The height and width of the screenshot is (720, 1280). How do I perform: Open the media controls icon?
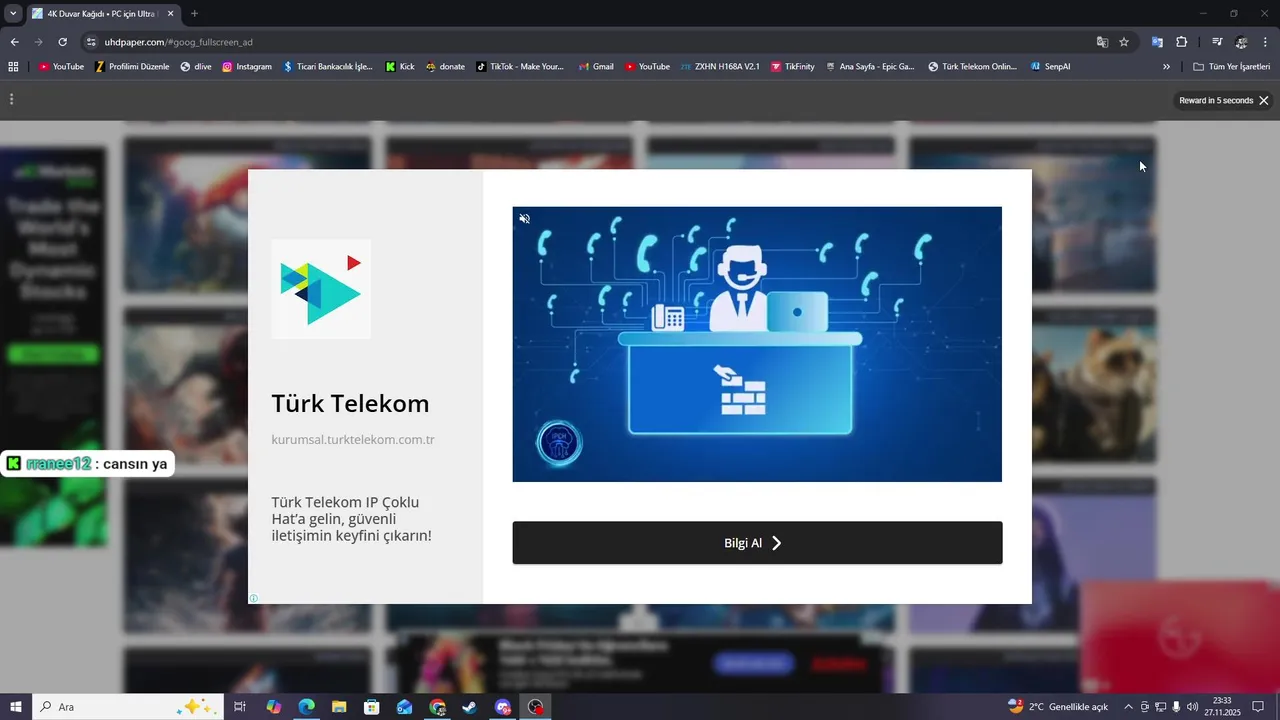click(x=1217, y=42)
